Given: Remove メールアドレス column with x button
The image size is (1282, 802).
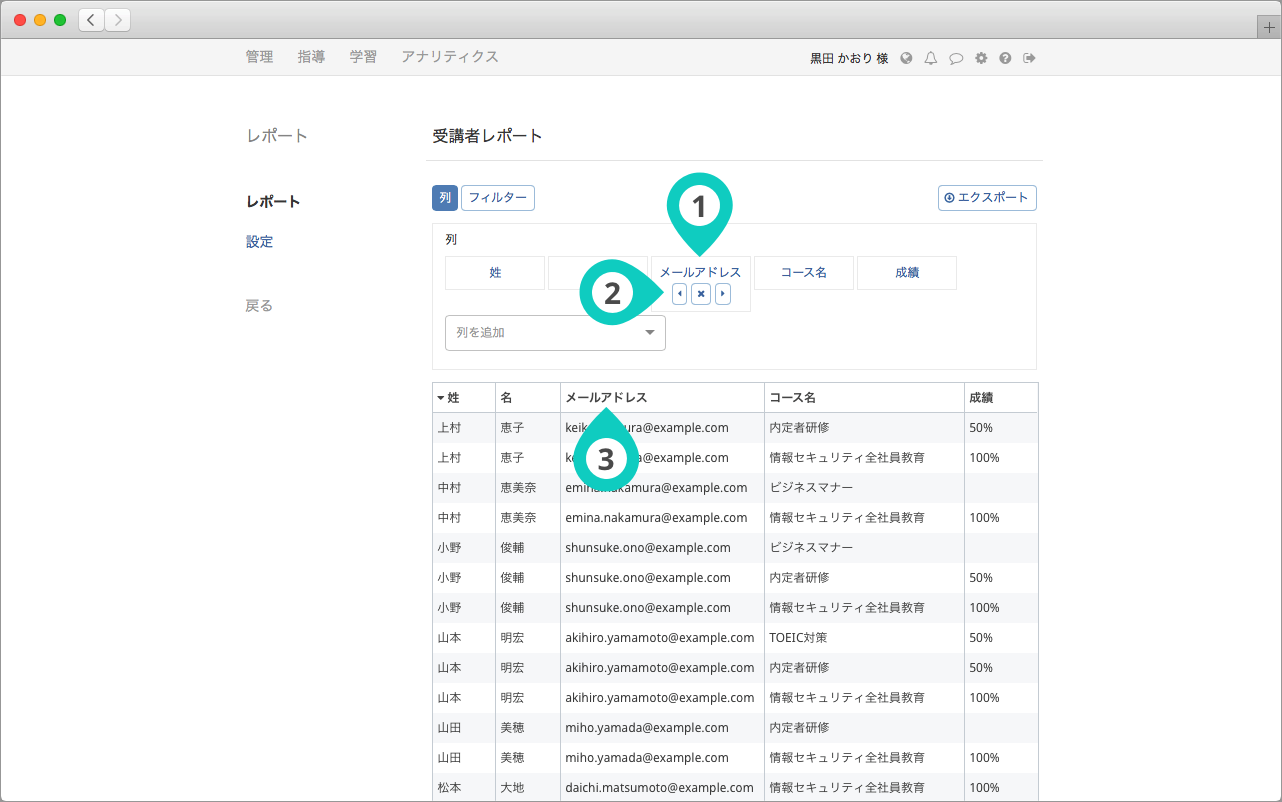Looking at the screenshot, I should point(701,294).
